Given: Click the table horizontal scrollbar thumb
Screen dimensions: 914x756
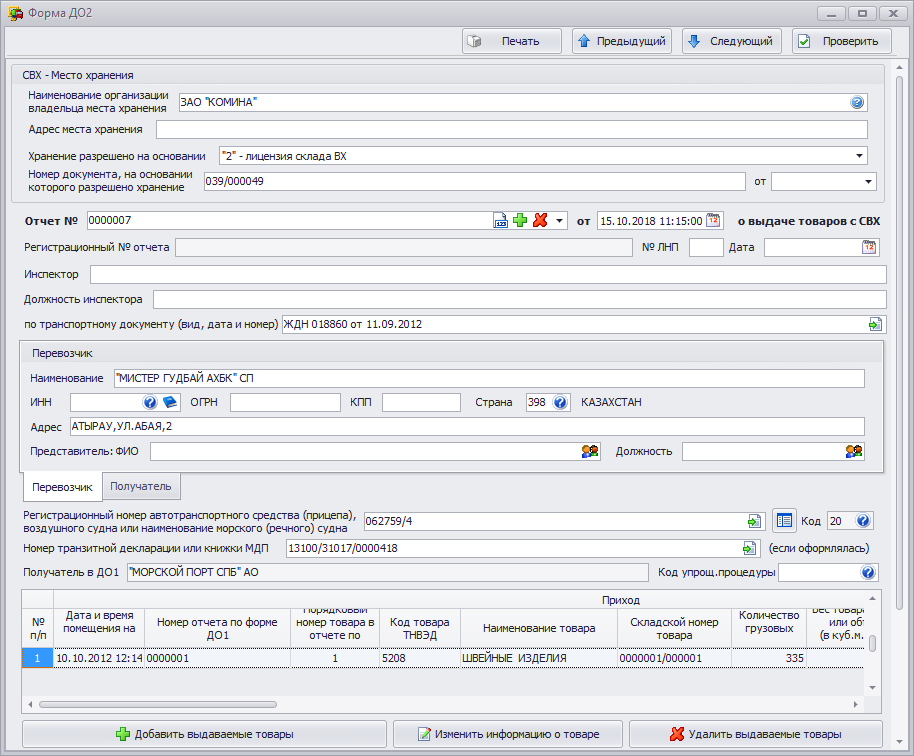Looking at the screenshot, I should click(158, 705).
